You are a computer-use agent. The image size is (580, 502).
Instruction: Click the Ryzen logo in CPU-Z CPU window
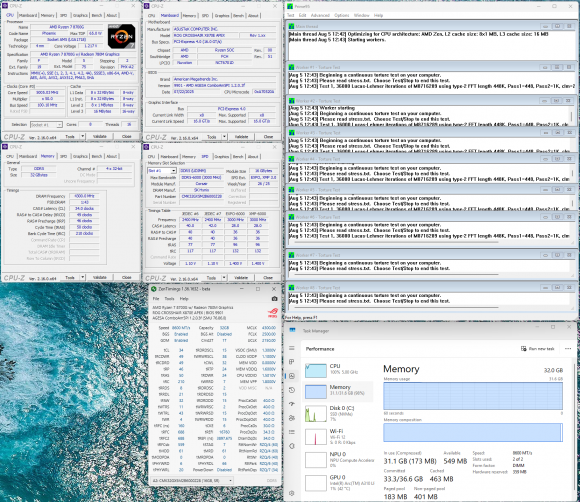pos(121,36)
